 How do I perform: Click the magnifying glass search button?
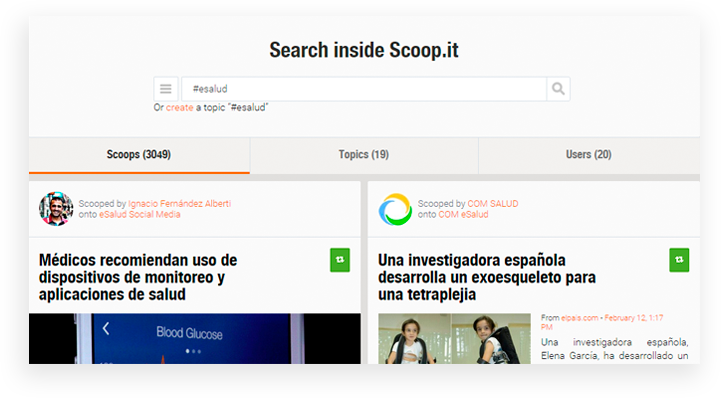click(558, 89)
